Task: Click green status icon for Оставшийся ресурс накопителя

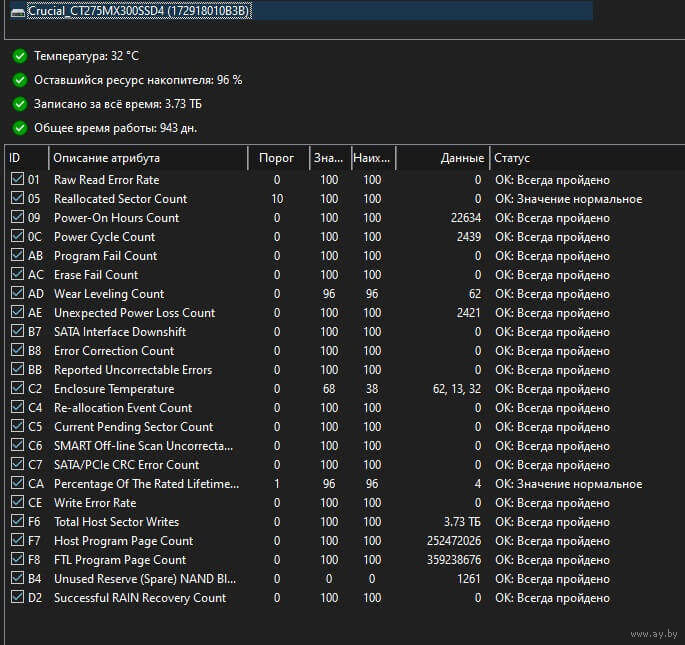Action: [x=19, y=80]
